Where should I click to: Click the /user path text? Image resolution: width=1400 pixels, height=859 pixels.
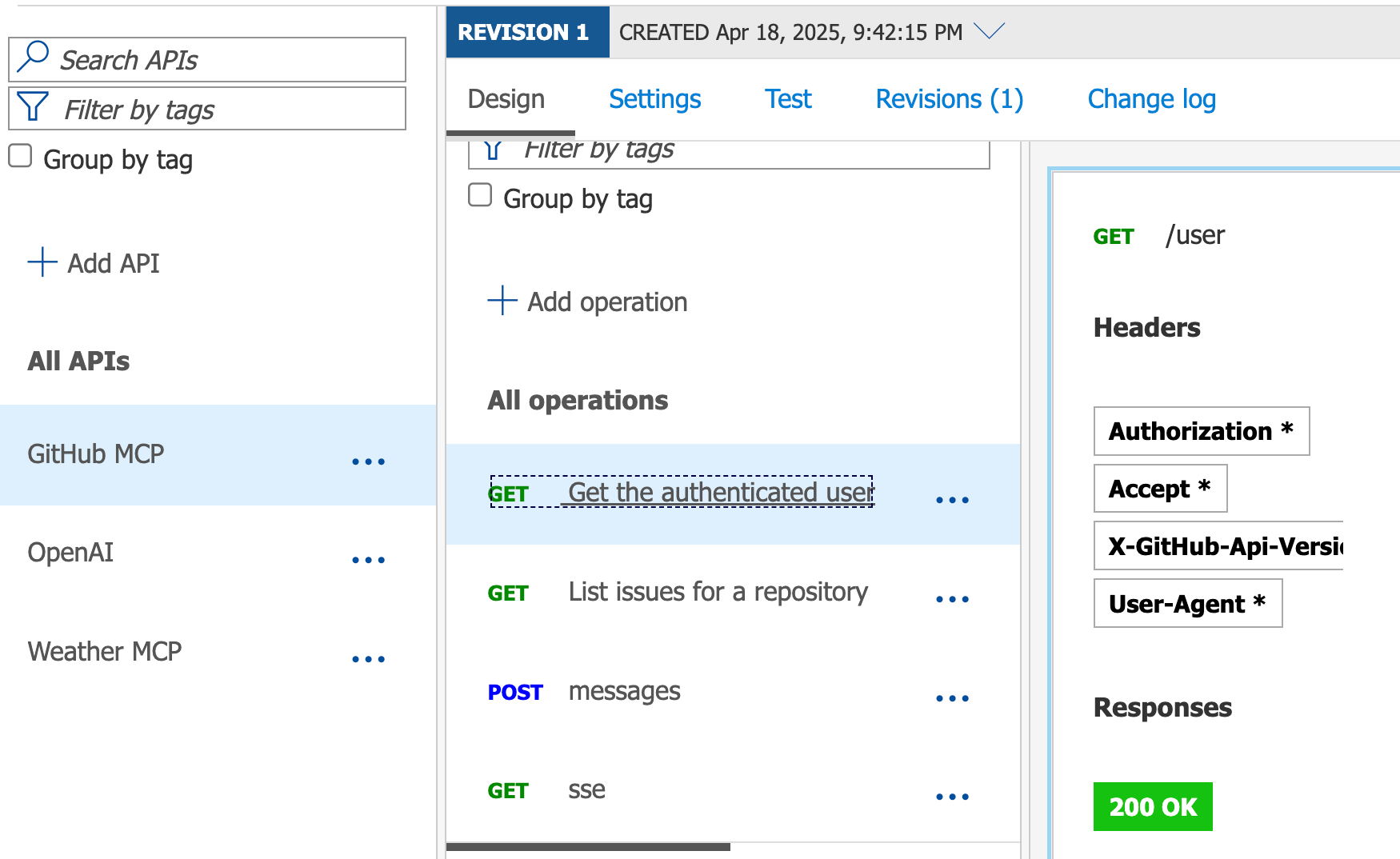[1195, 235]
